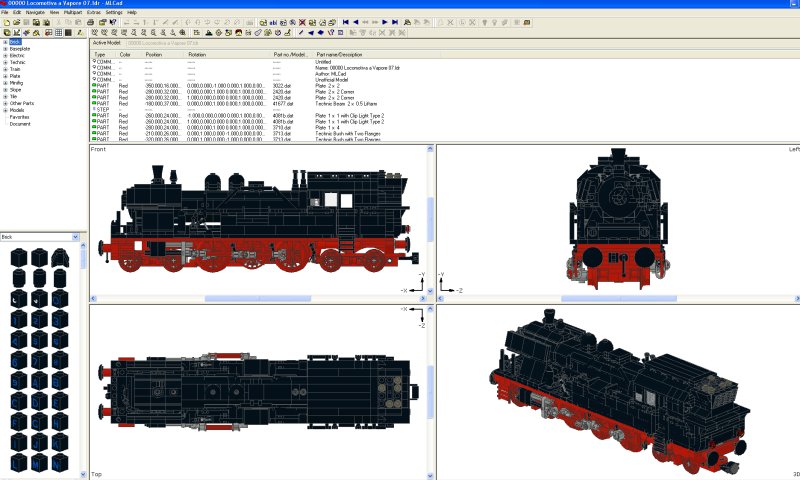Click the minifig head generator icon
Image resolution: width=800 pixels, height=480 pixels.
[238, 32]
